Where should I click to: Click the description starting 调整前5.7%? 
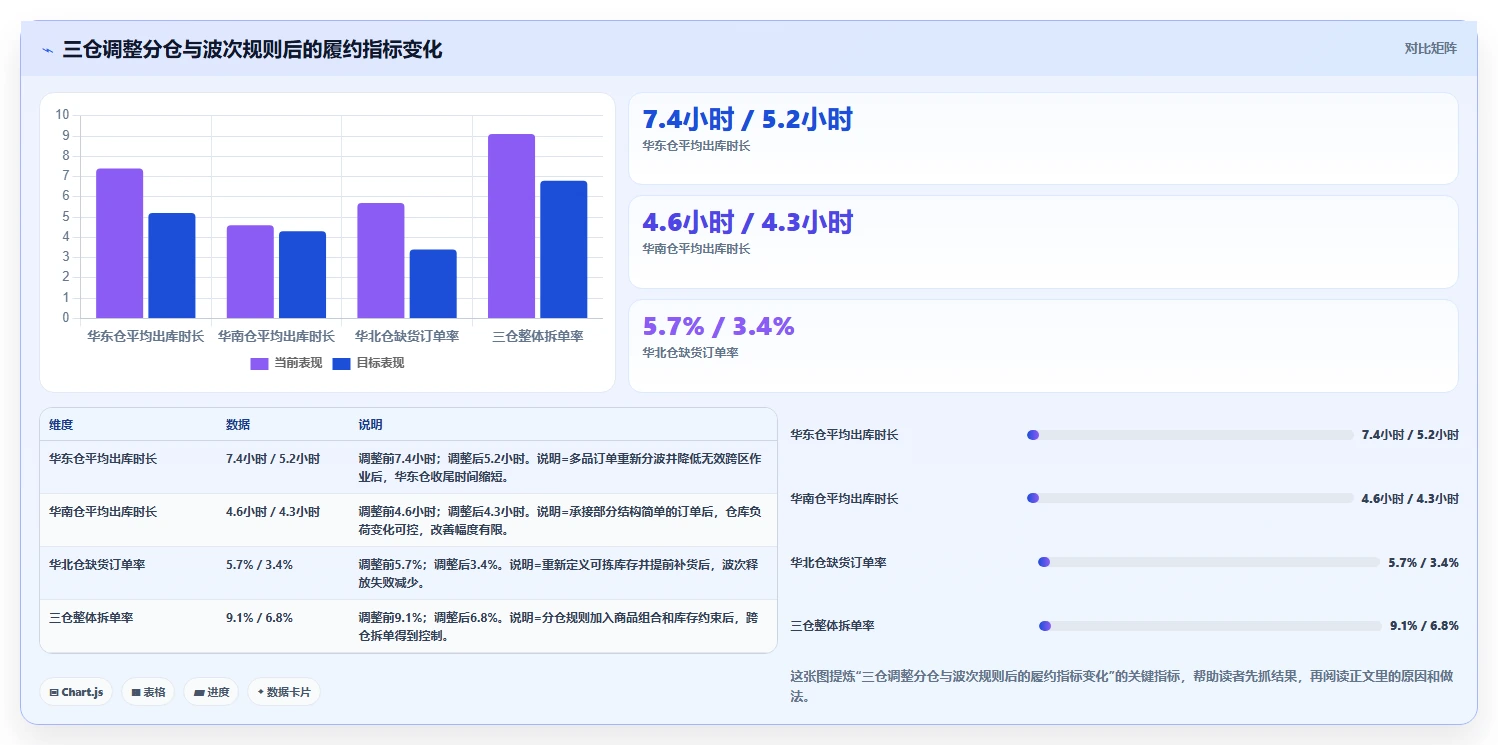[560, 574]
